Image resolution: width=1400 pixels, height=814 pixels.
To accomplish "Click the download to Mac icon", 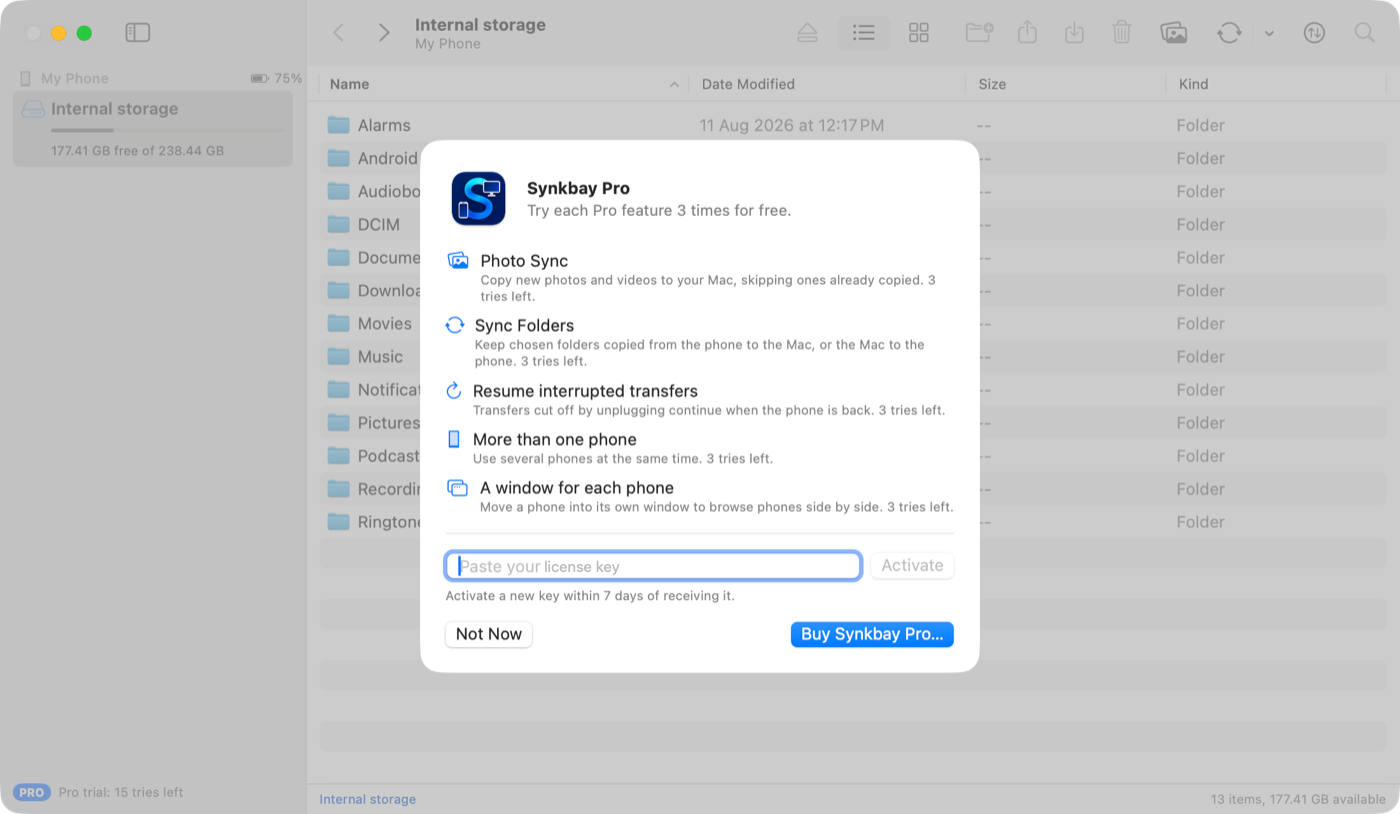I will coord(1074,33).
